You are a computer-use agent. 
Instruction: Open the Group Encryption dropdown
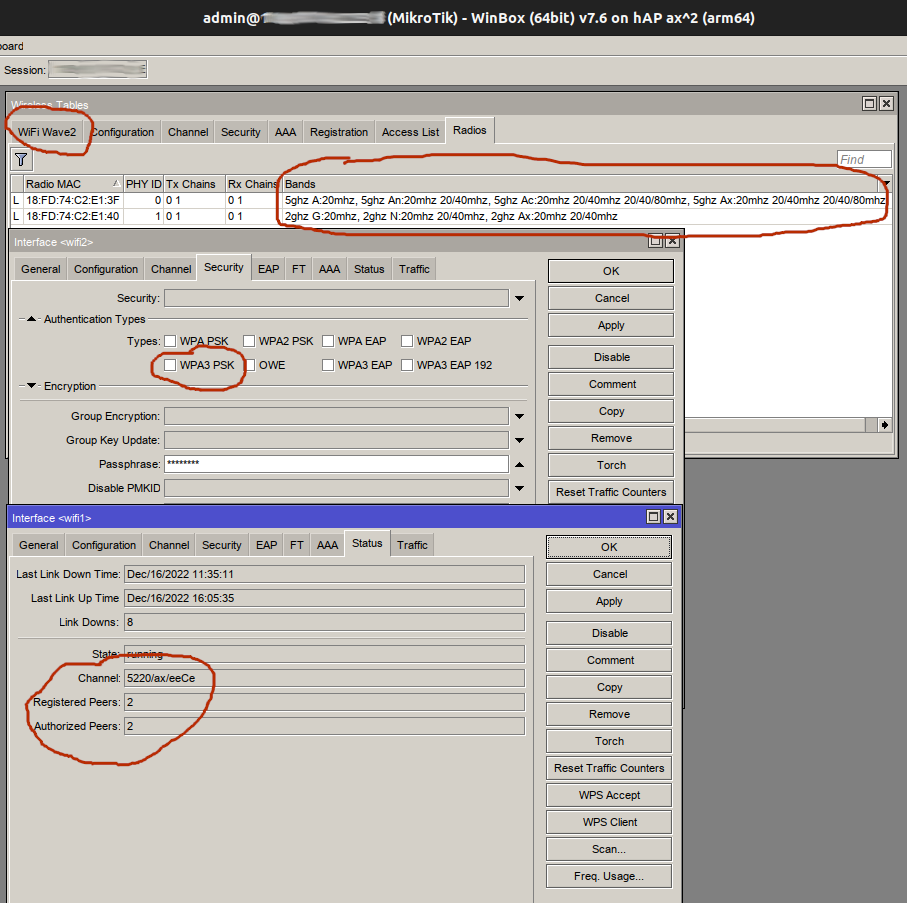pos(519,416)
